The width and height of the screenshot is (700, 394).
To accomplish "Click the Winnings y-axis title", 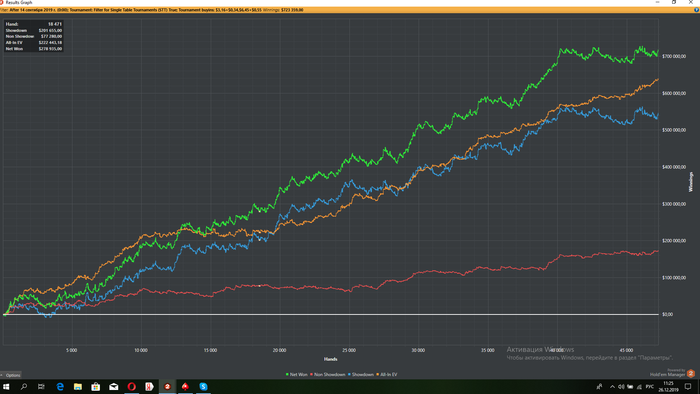I will click(x=691, y=182).
